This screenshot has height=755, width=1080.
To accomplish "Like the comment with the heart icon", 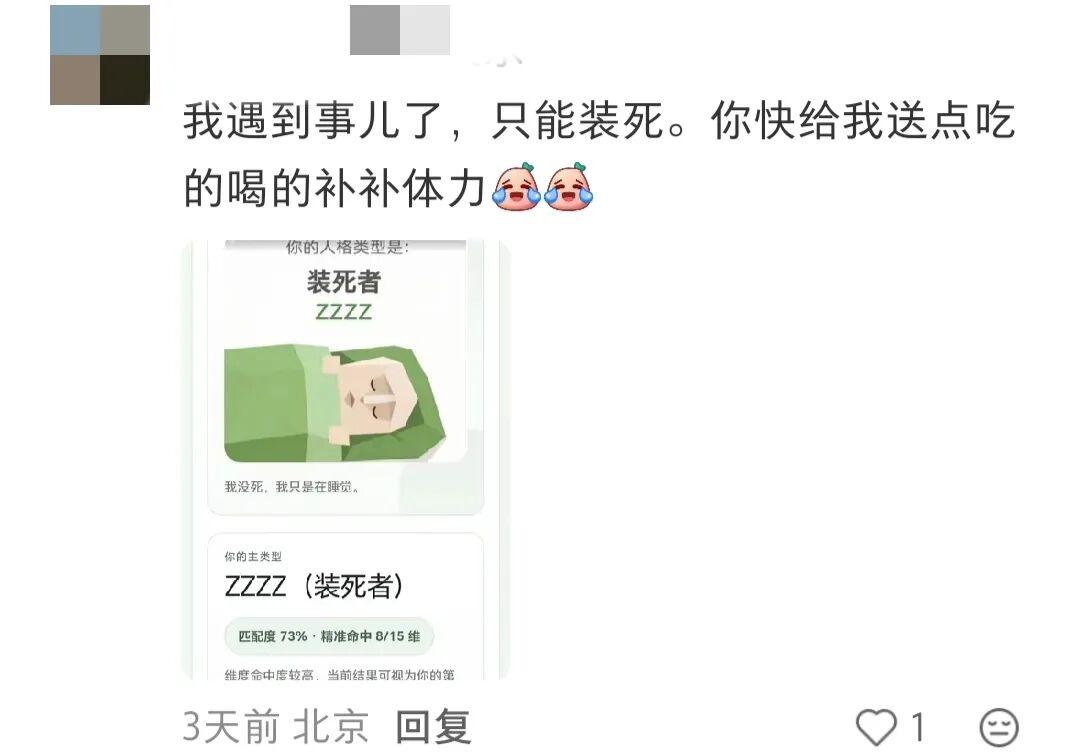I will (x=876, y=727).
